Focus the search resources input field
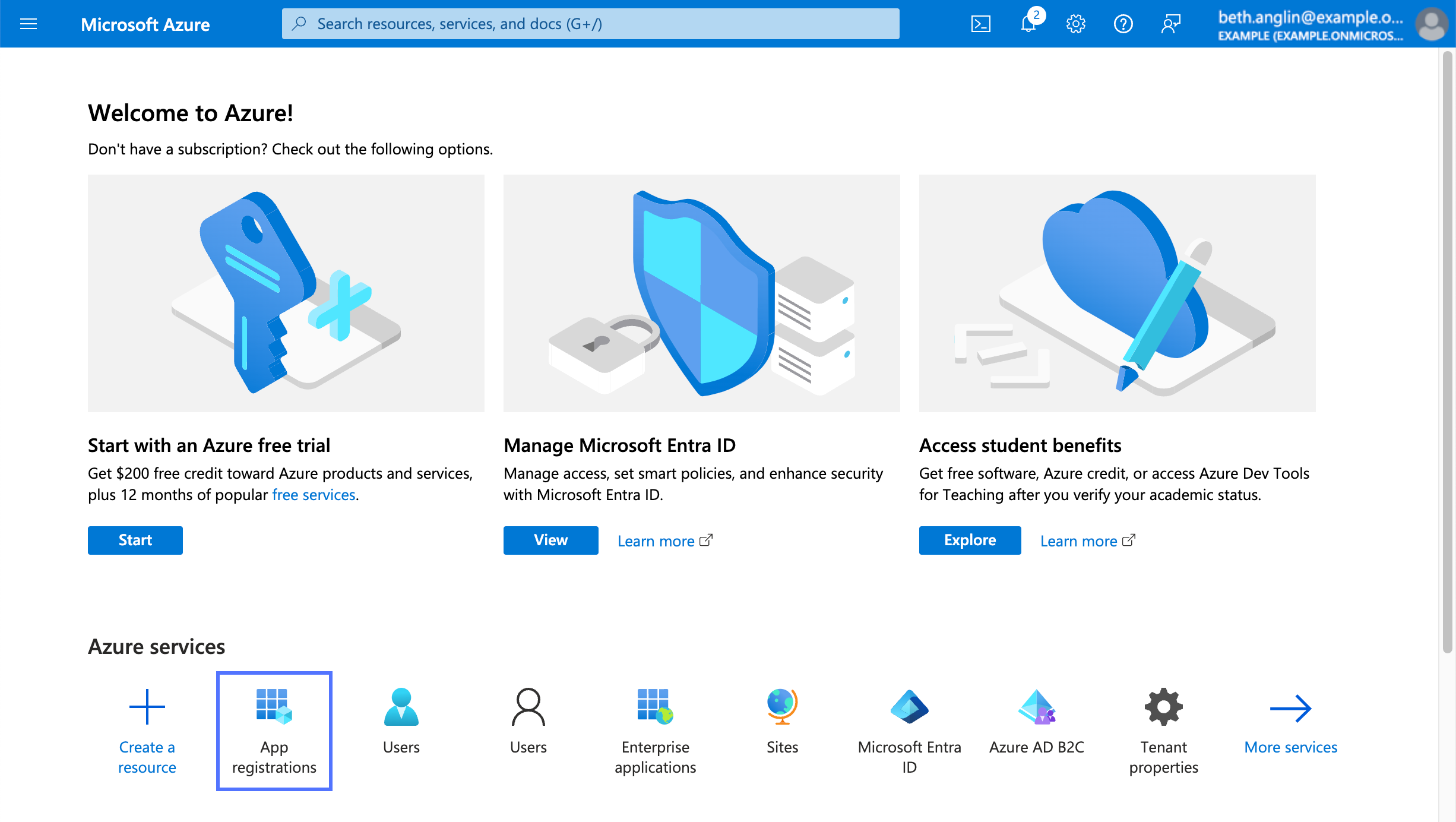Viewport: 1456px width, 822px height. coord(591,24)
